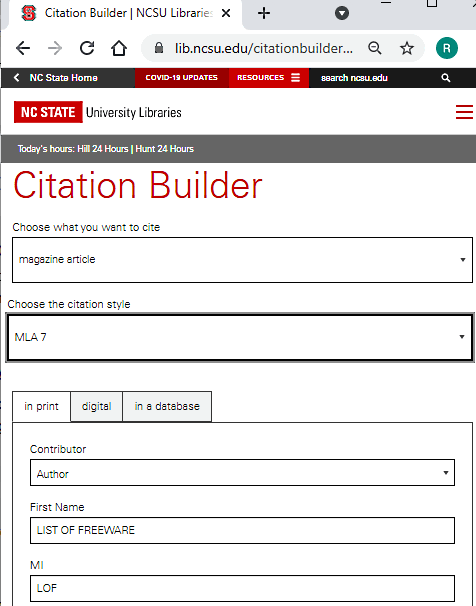Click the NC STATE red logo
This screenshot has width=476, height=606.
click(48, 112)
